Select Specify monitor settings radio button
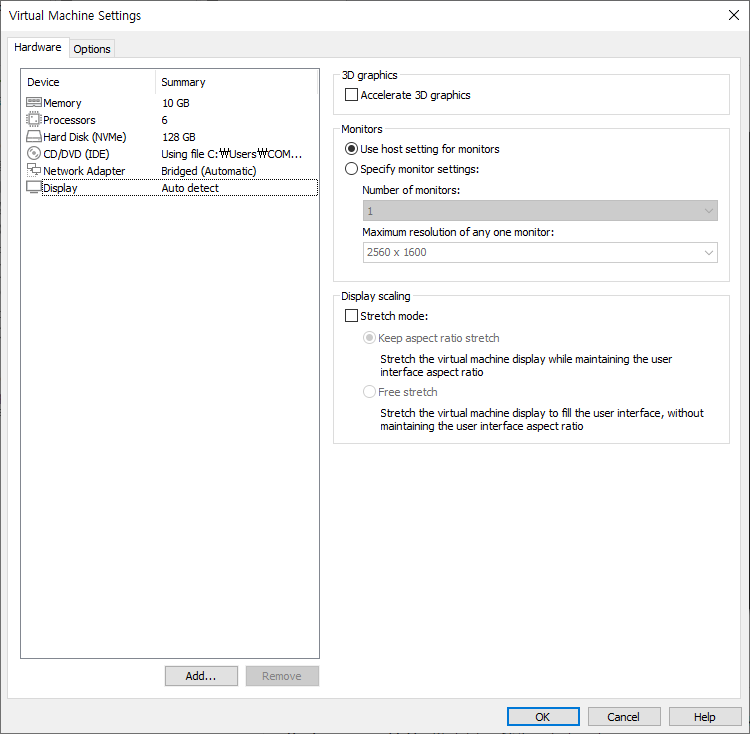The image size is (750, 734). coord(351,169)
